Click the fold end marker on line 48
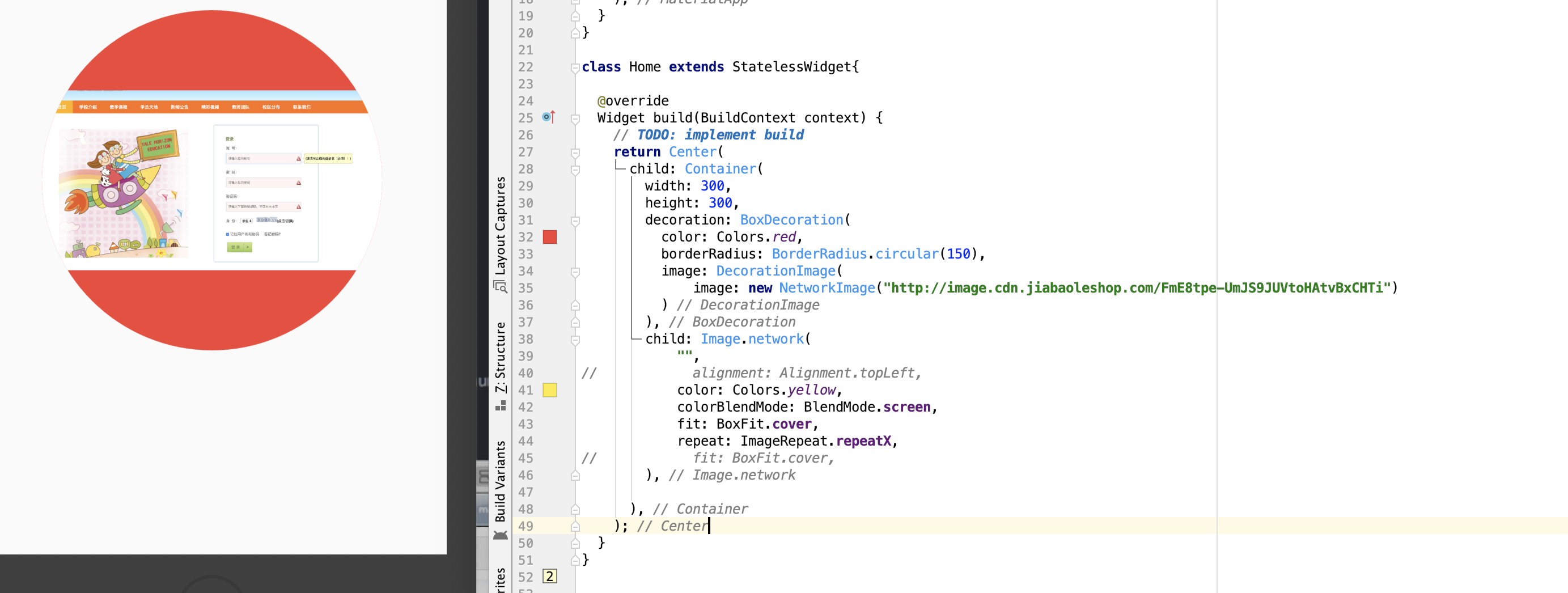The width and height of the screenshot is (1568, 593). coord(575,509)
